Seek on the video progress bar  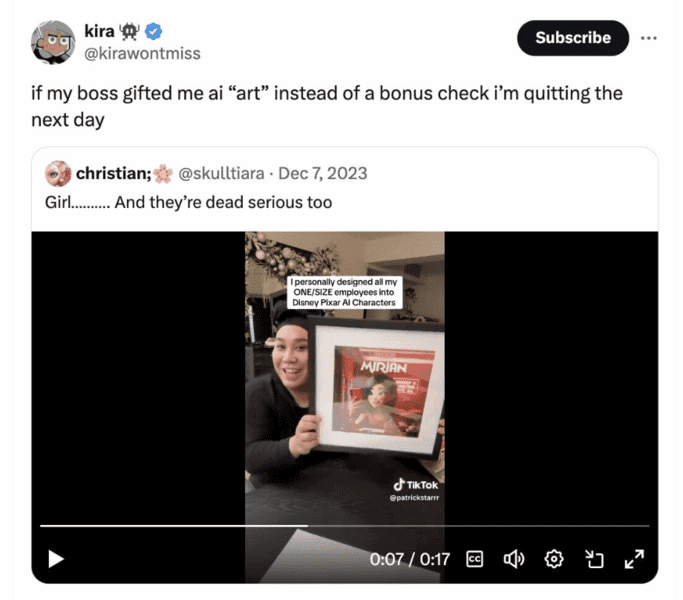point(345,526)
